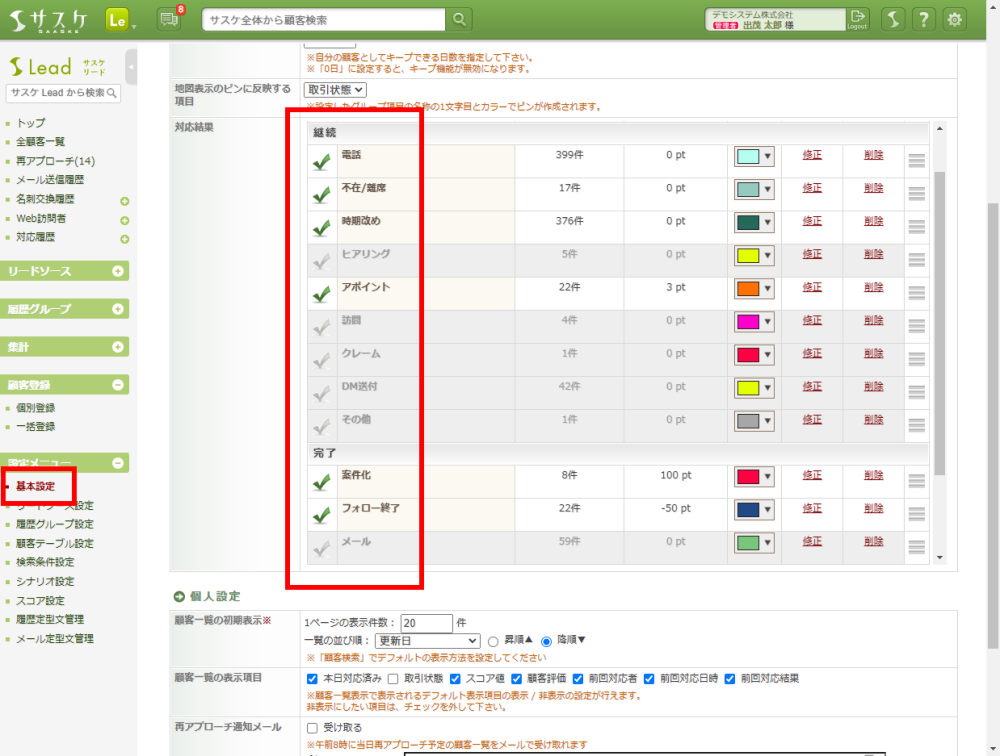Image resolution: width=1000 pixels, height=756 pixels.
Task: Click the plus icon next to Web訪問者
Action: click(x=125, y=220)
